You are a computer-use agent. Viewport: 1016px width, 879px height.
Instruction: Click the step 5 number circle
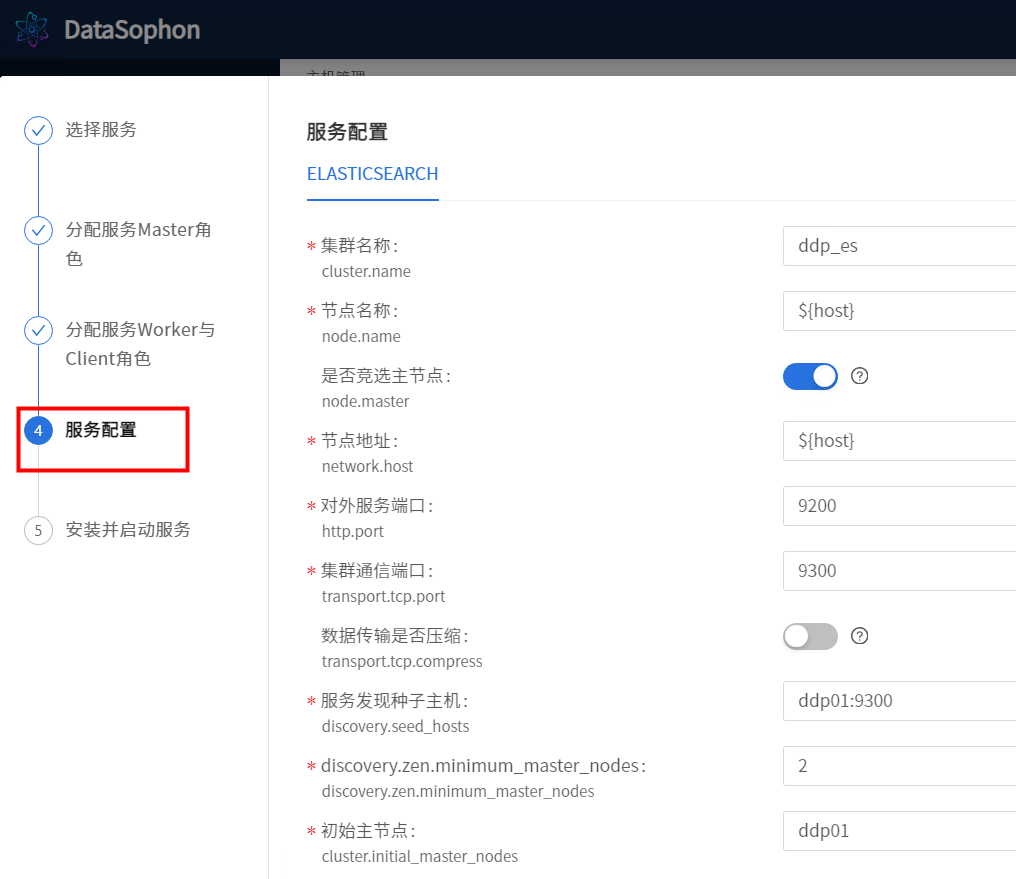(38, 531)
